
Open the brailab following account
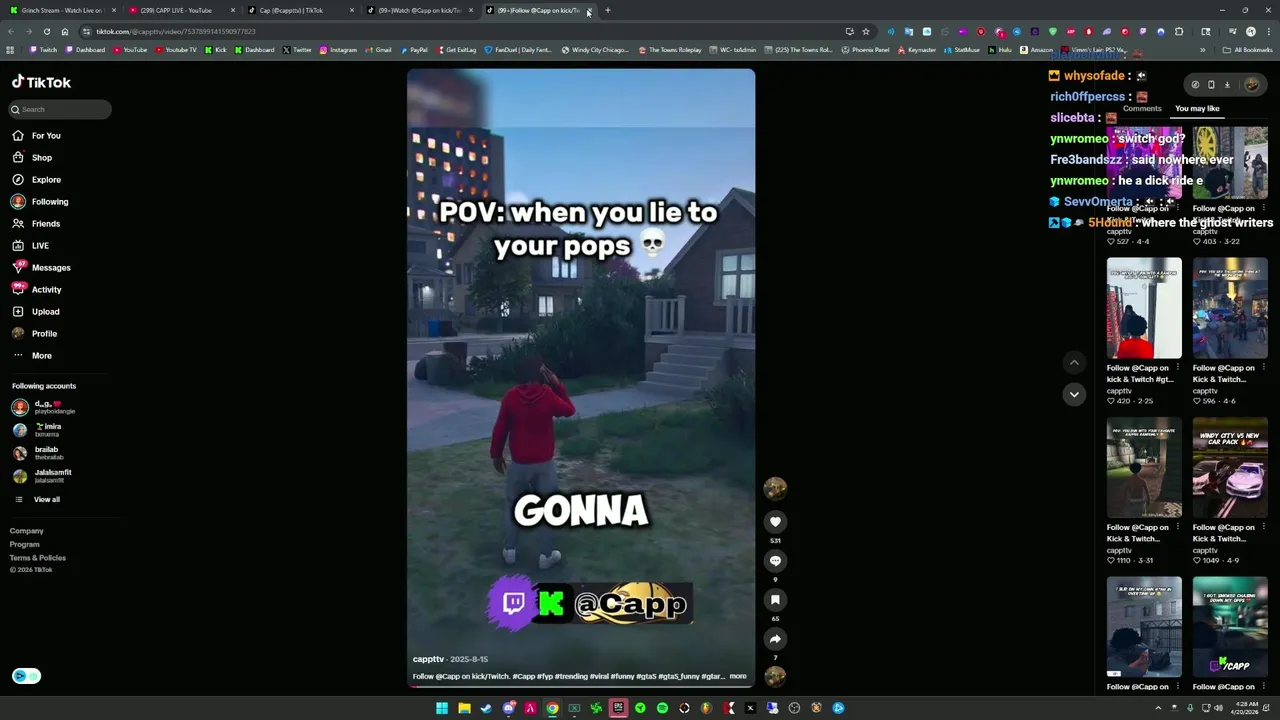38,453
